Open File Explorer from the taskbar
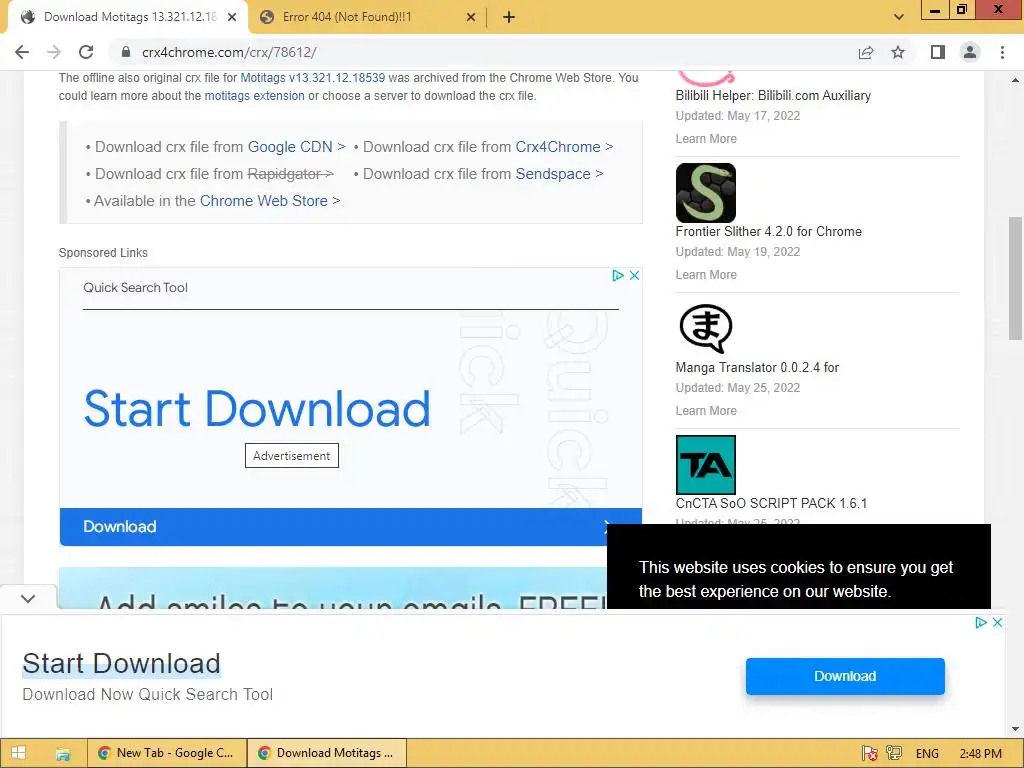The height and width of the screenshot is (768, 1024). point(63,754)
